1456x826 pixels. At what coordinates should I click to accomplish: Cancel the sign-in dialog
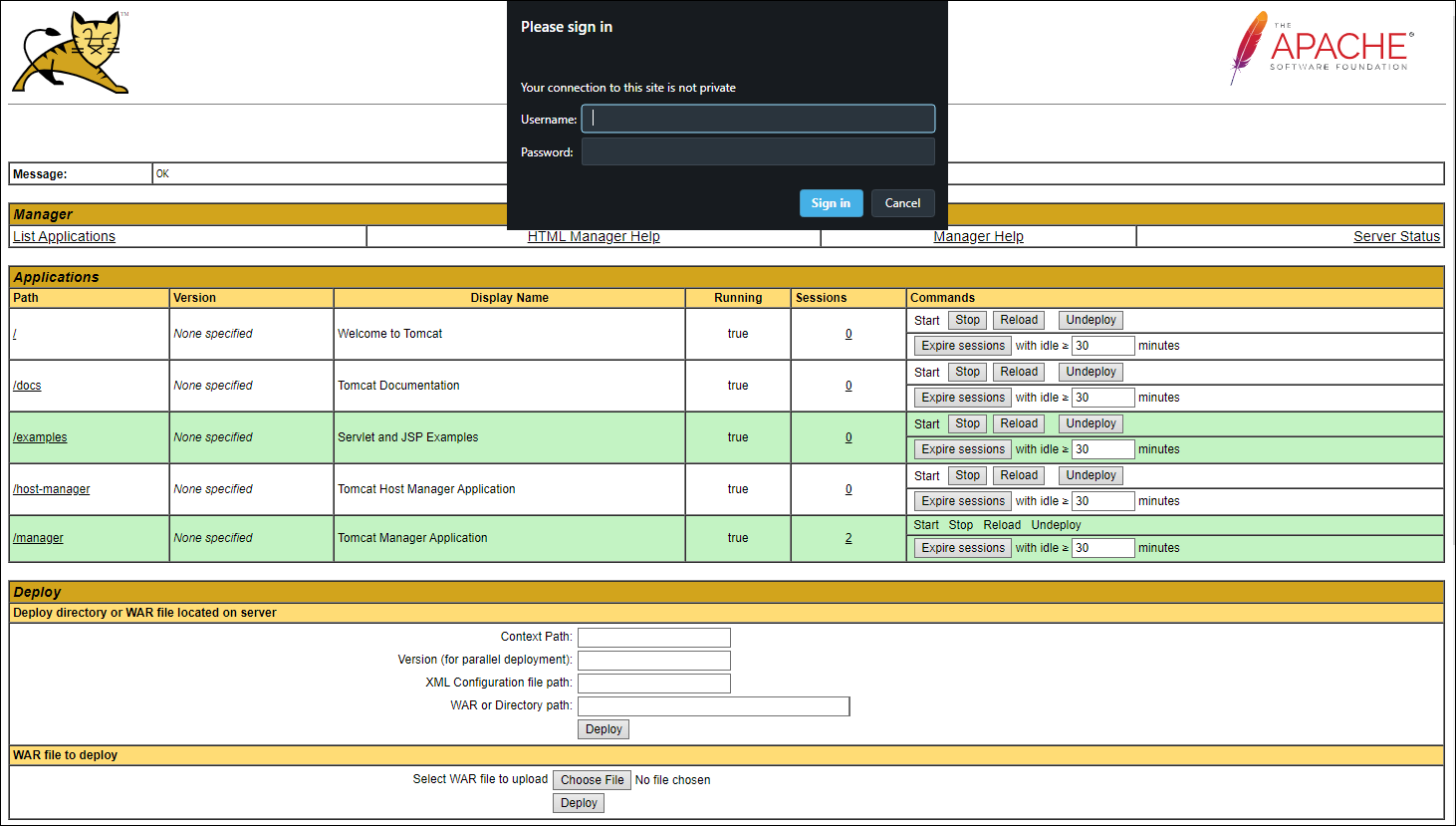(903, 203)
